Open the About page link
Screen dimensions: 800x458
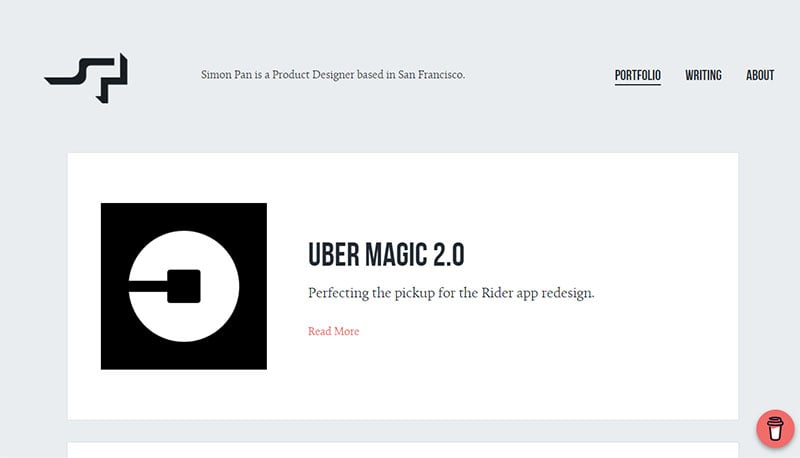coord(760,75)
